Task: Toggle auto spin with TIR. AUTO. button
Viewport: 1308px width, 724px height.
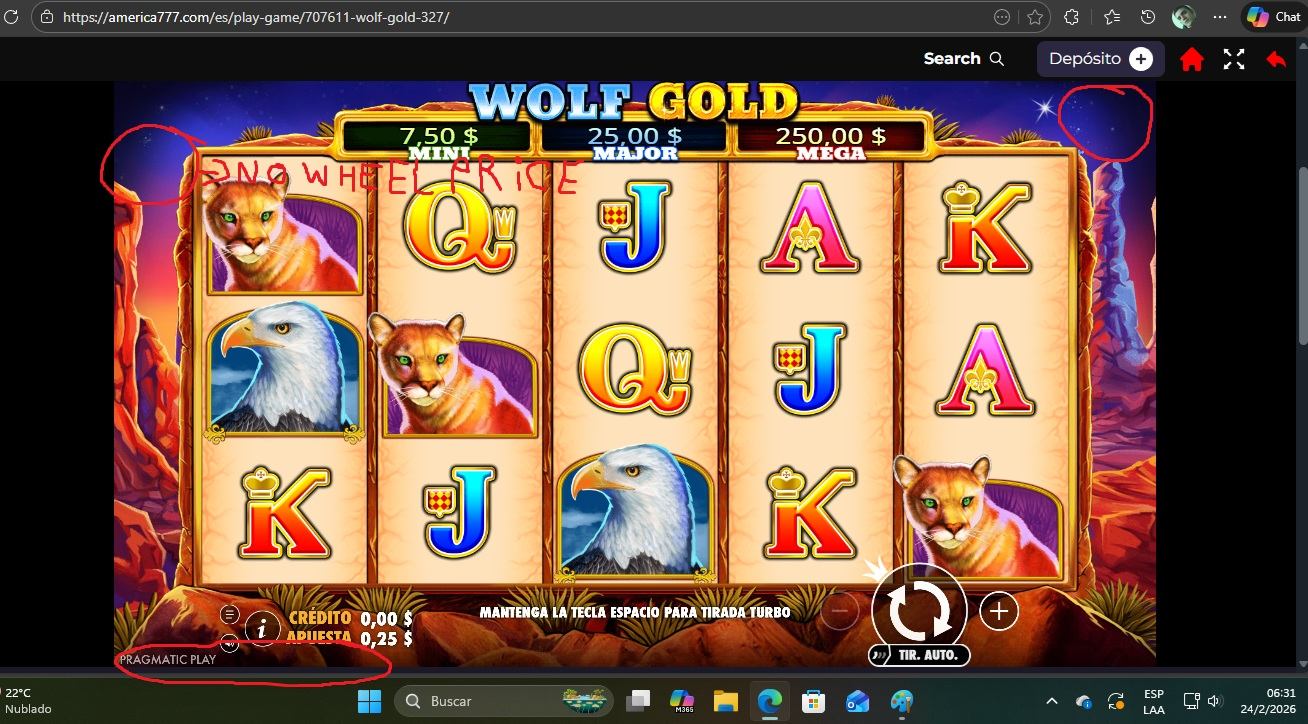Action: pyautogui.click(x=919, y=655)
